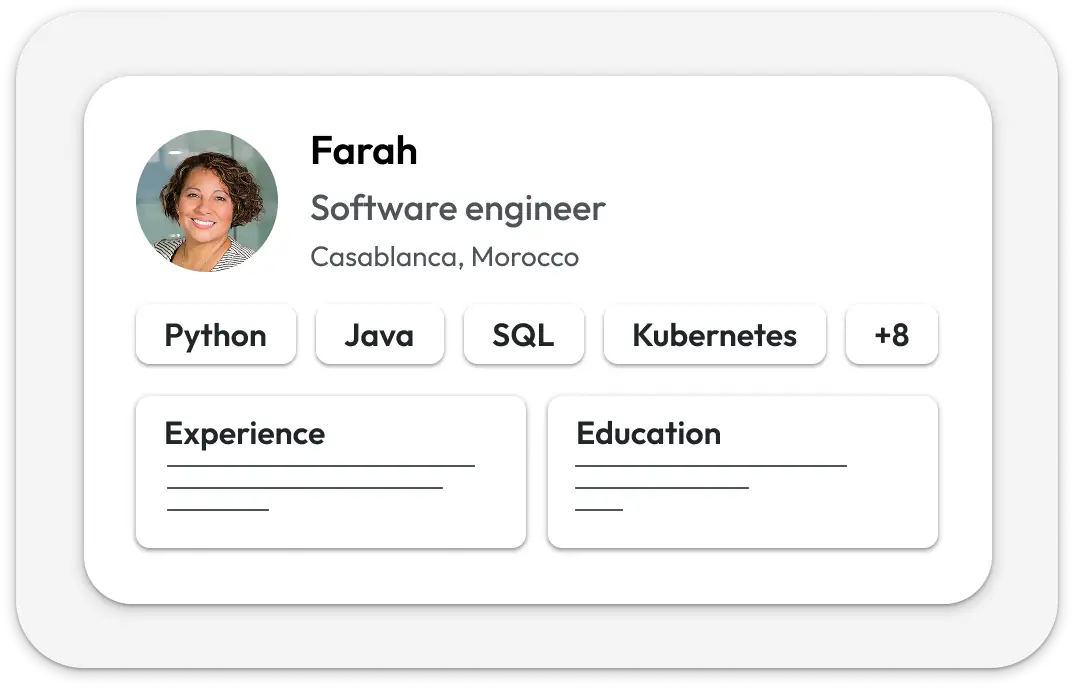Image resolution: width=1074 pixels, height=688 pixels.
Task: Open the Experience section
Action: (330, 470)
